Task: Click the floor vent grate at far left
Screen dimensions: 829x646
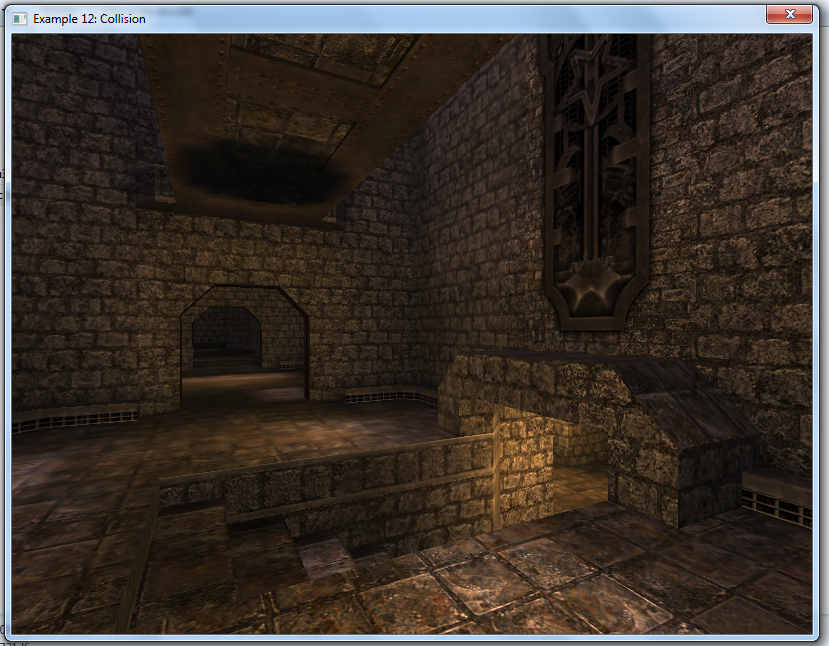Action: click(75, 420)
